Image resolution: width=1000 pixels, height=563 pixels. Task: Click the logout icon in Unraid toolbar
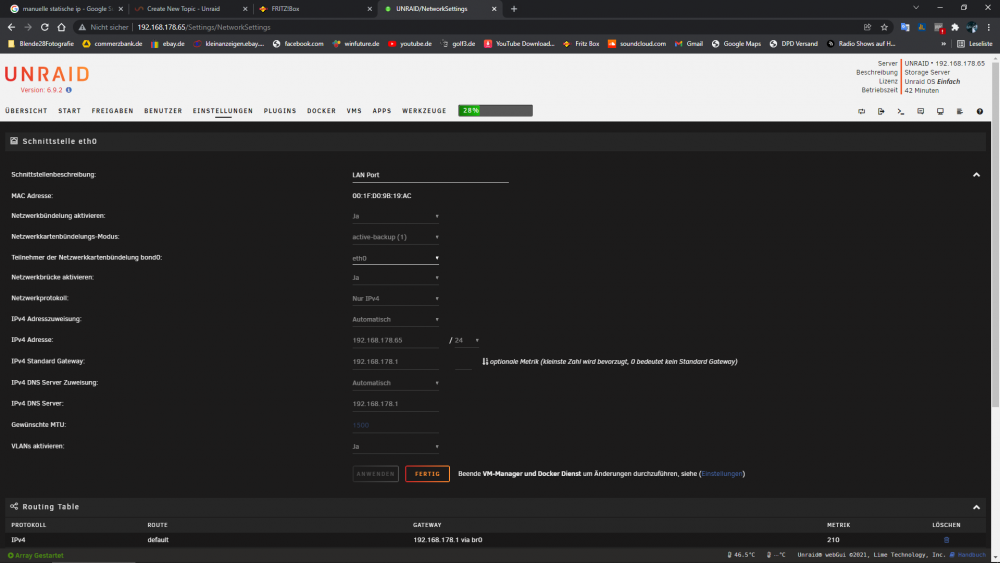coord(881,111)
